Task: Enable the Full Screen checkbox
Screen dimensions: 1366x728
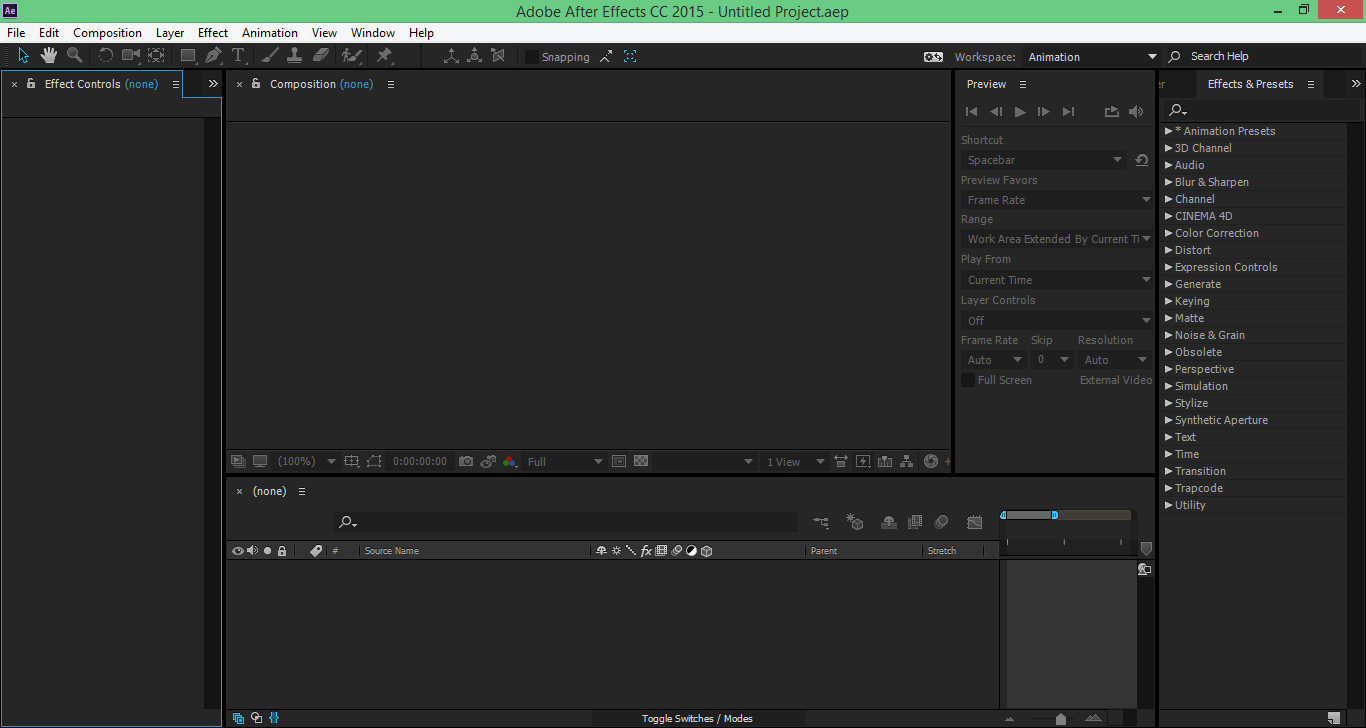Action: pos(968,380)
